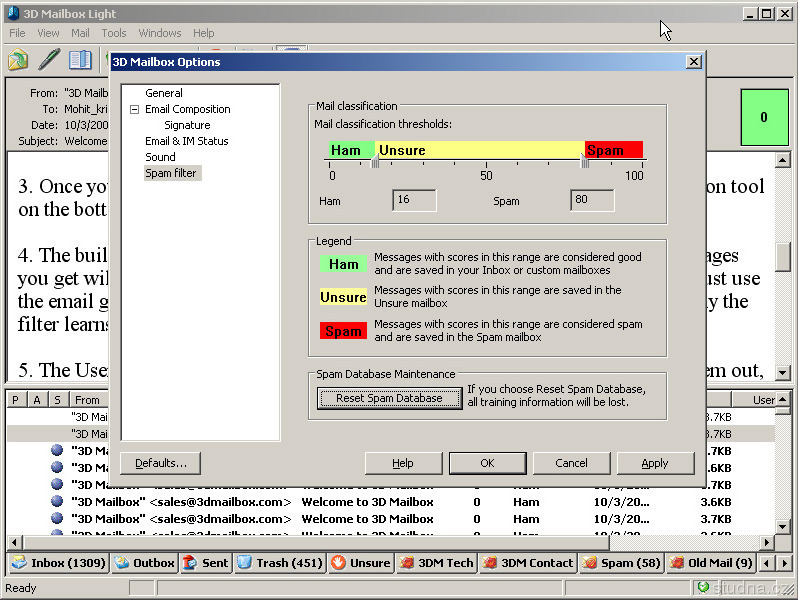Open the Mail menu
This screenshot has height=600, width=798.
tap(80, 33)
